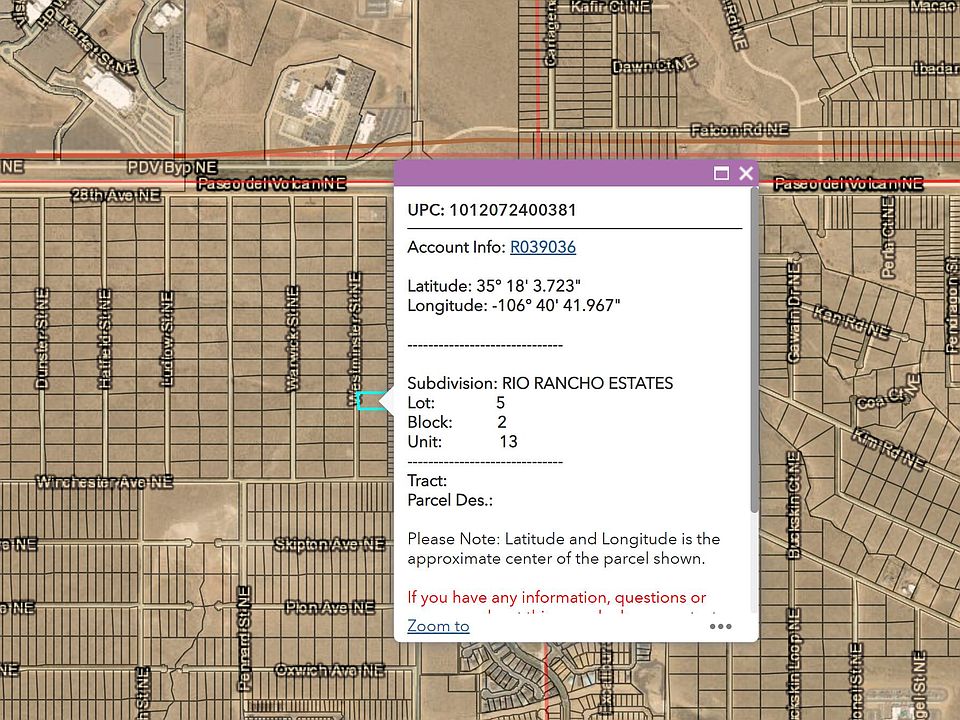Select the Lot value 5
This screenshot has height=720, width=960.
(500, 403)
